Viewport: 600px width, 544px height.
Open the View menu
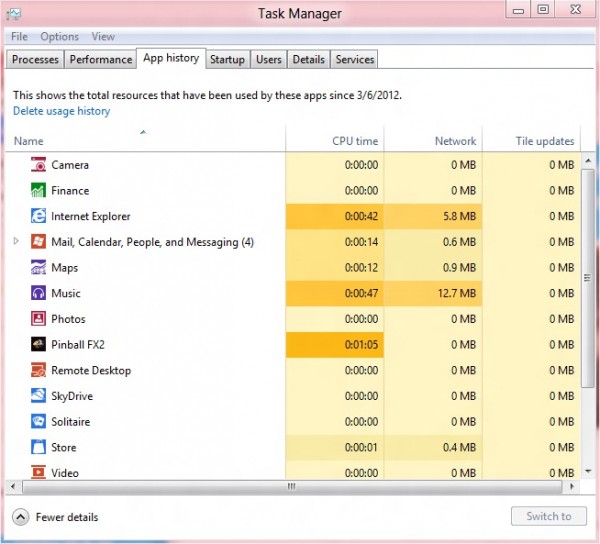(x=103, y=37)
